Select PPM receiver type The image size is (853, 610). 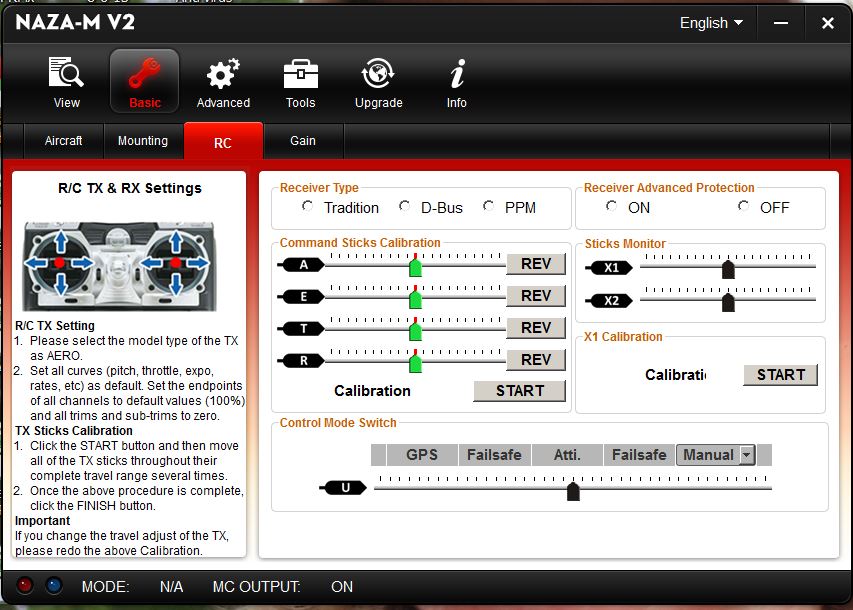click(489, 206)
